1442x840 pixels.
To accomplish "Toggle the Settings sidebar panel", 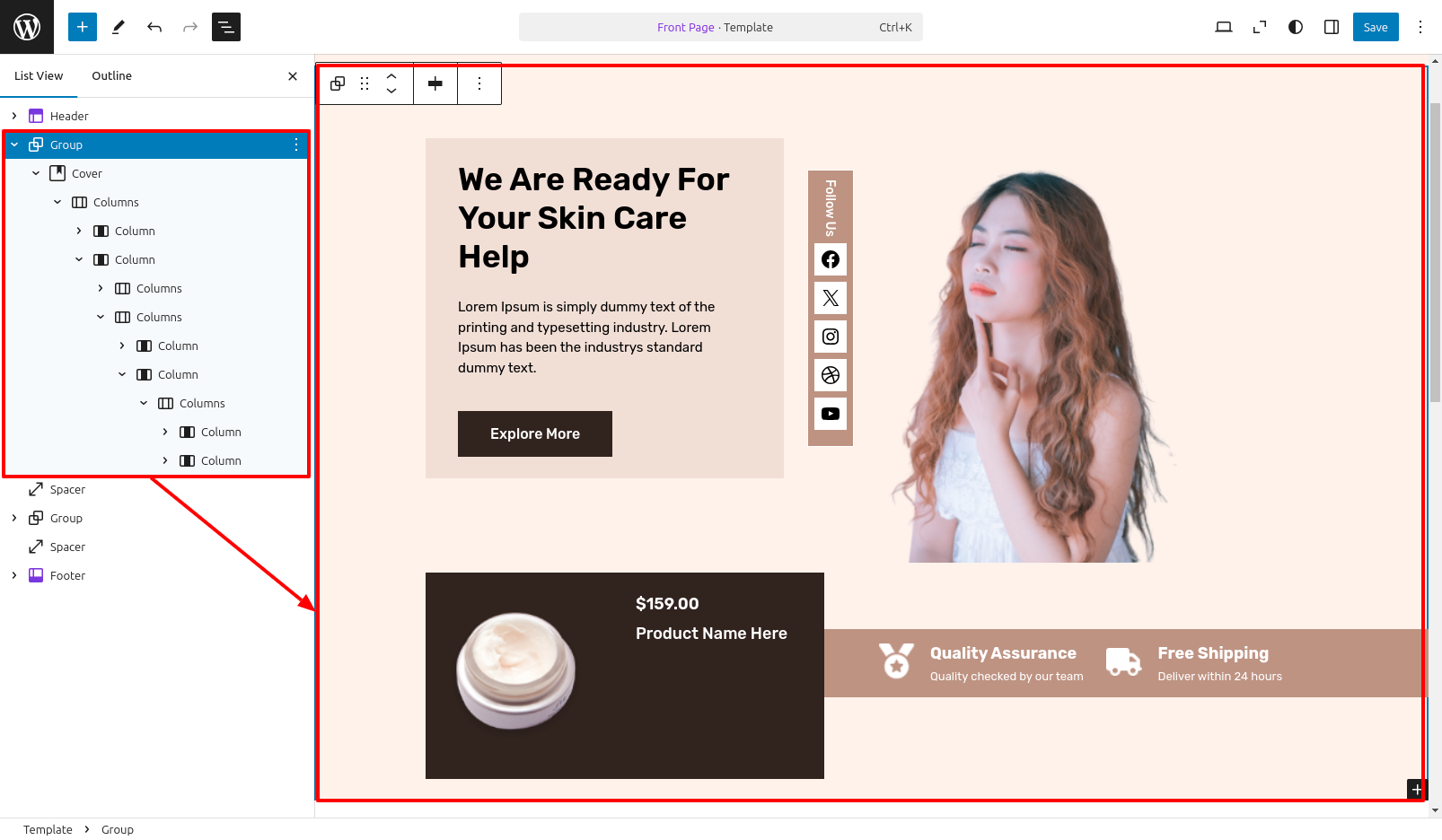I will click(1332, 27).
